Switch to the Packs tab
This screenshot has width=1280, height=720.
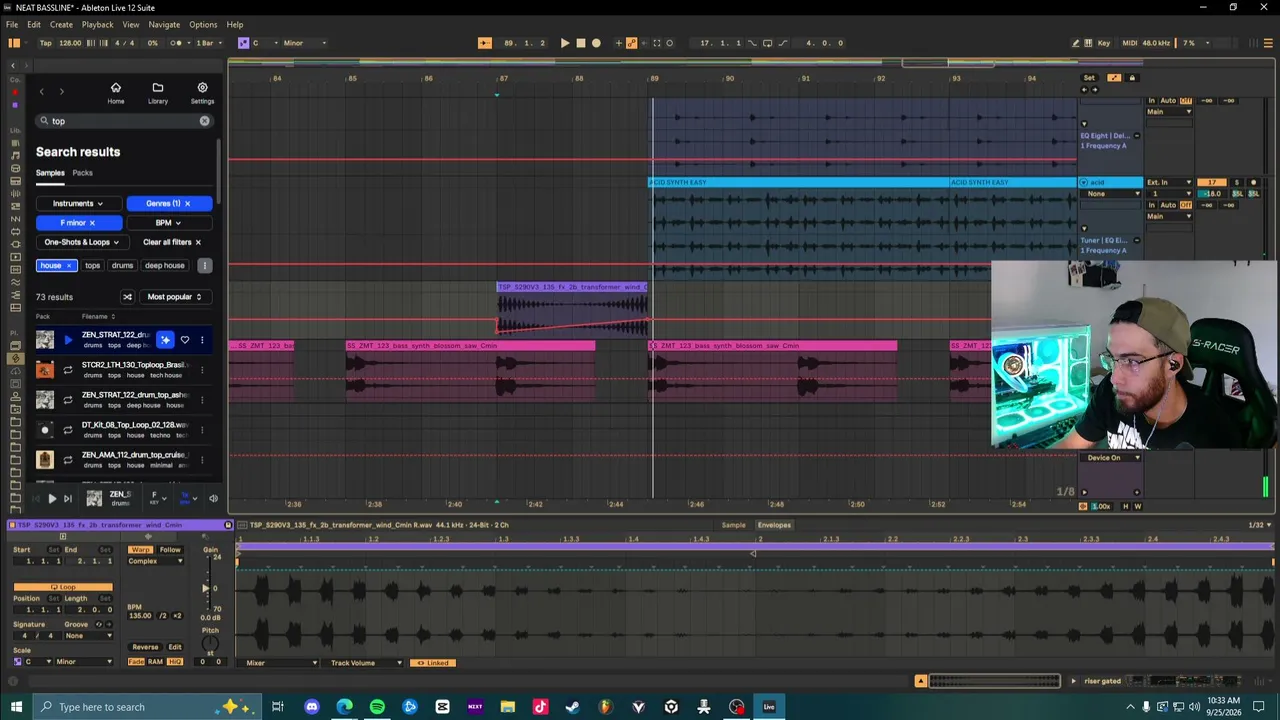[x=83, y=173]
